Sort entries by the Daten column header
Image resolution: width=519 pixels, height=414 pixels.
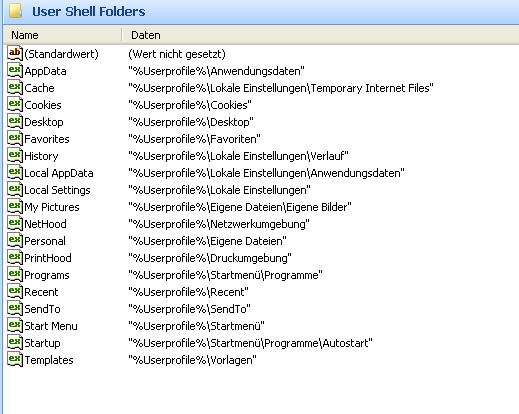coord(320,35)
